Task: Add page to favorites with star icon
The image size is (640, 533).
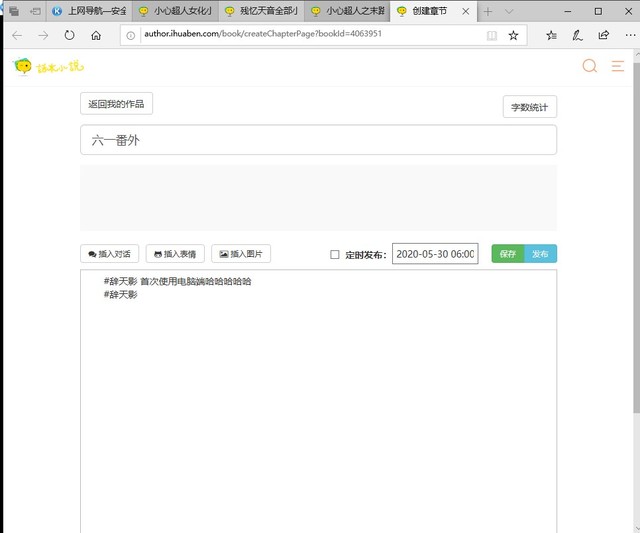Action: [513, 35]
